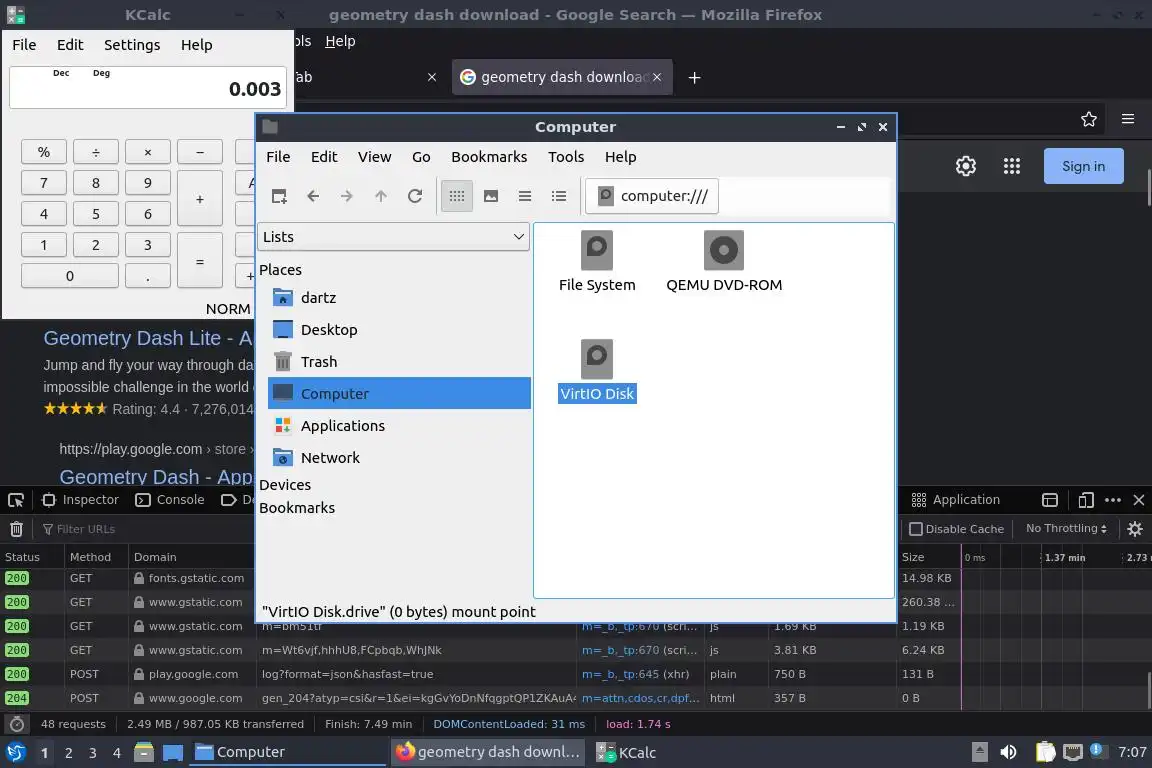Switch to the Console devtools tab
Screen dimensions: 1152x768
[170, 500]
